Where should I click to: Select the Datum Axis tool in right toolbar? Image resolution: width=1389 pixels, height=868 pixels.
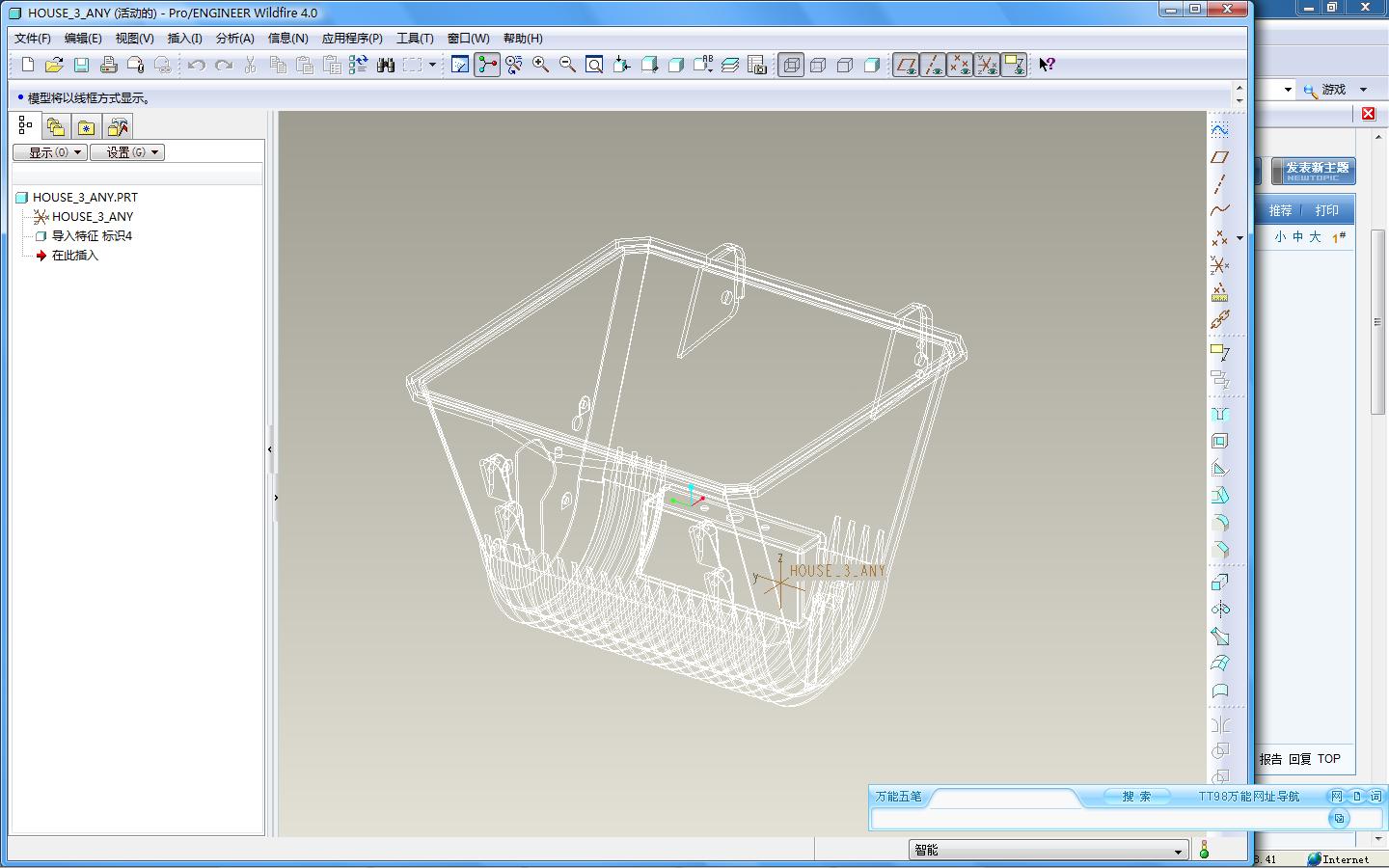tap(1220, 183)
